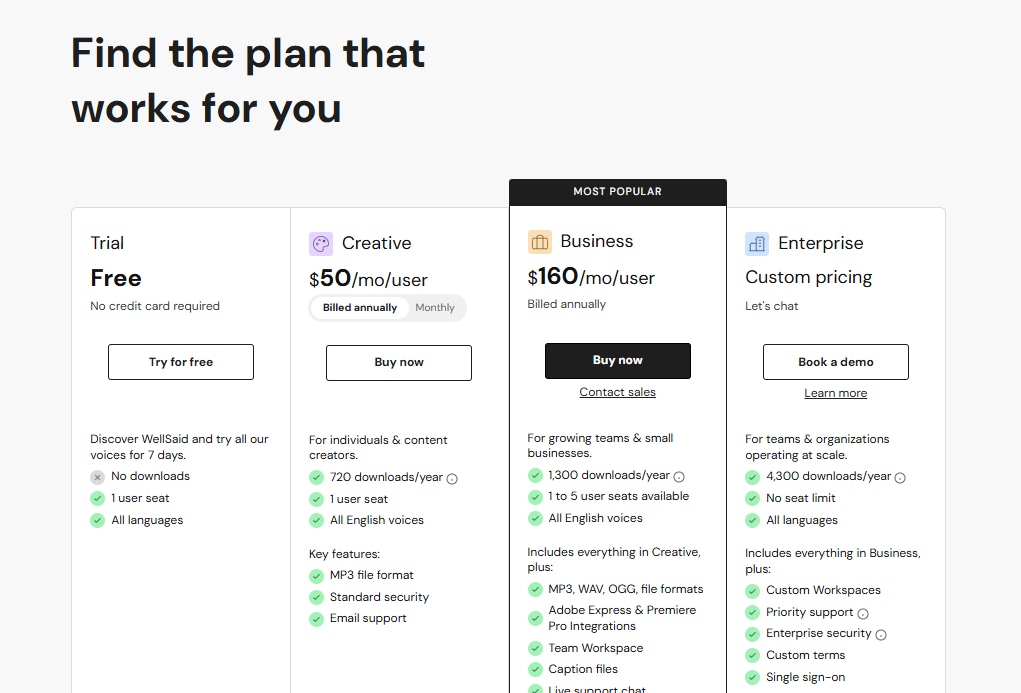Select the Billed annually option
The width and height of the screenshot is (1021, 693).
(x=358, y=308)
